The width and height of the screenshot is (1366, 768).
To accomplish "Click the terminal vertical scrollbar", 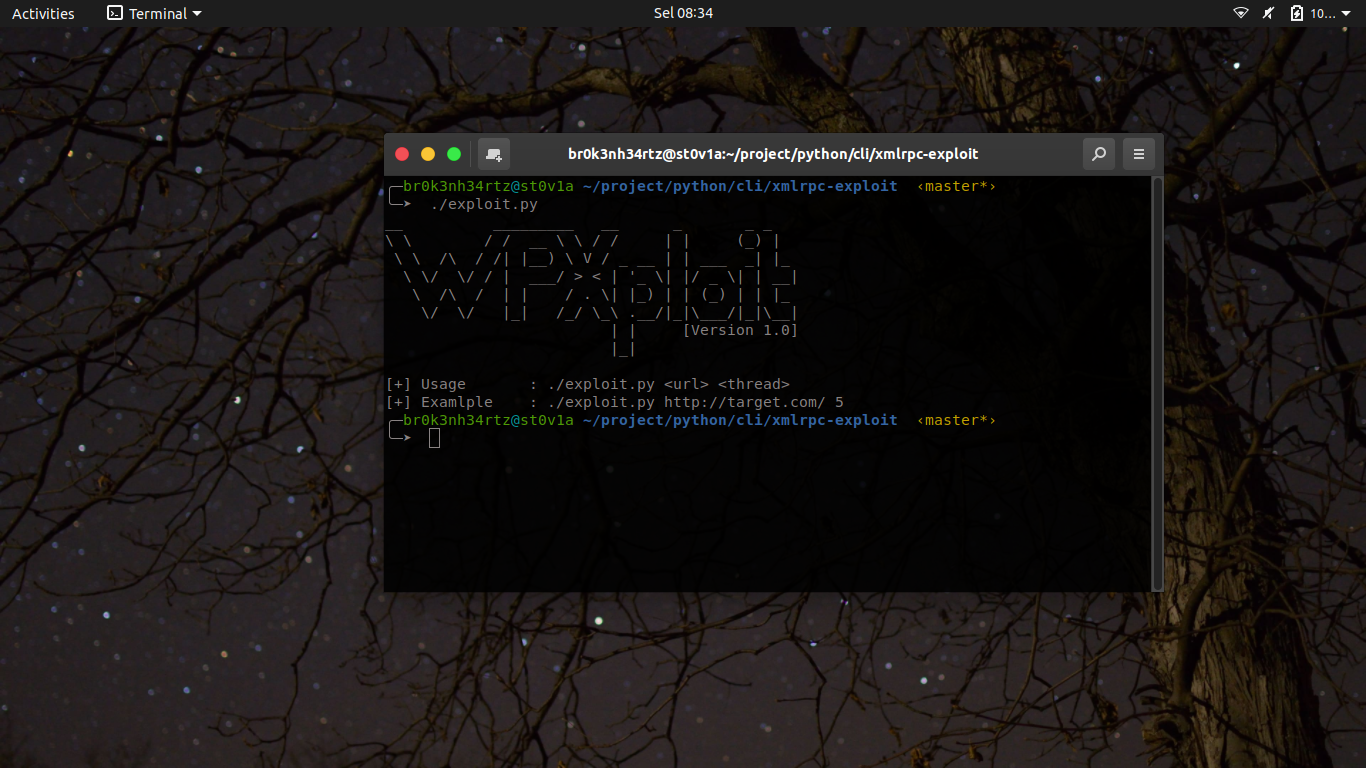I will (1157, 384).
